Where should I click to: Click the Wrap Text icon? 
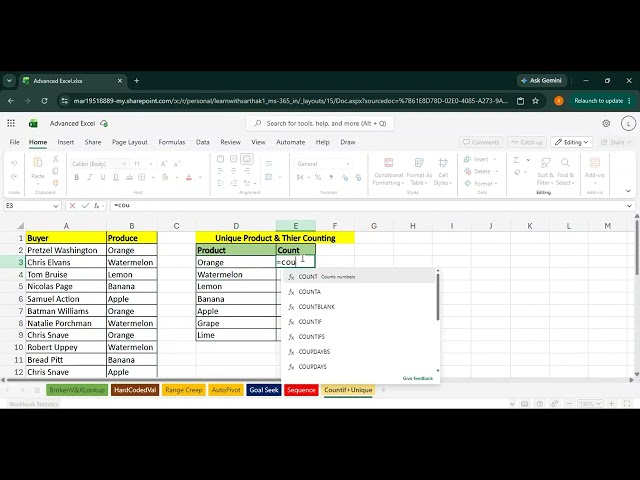pyautogui.click(x=269, y=164)
